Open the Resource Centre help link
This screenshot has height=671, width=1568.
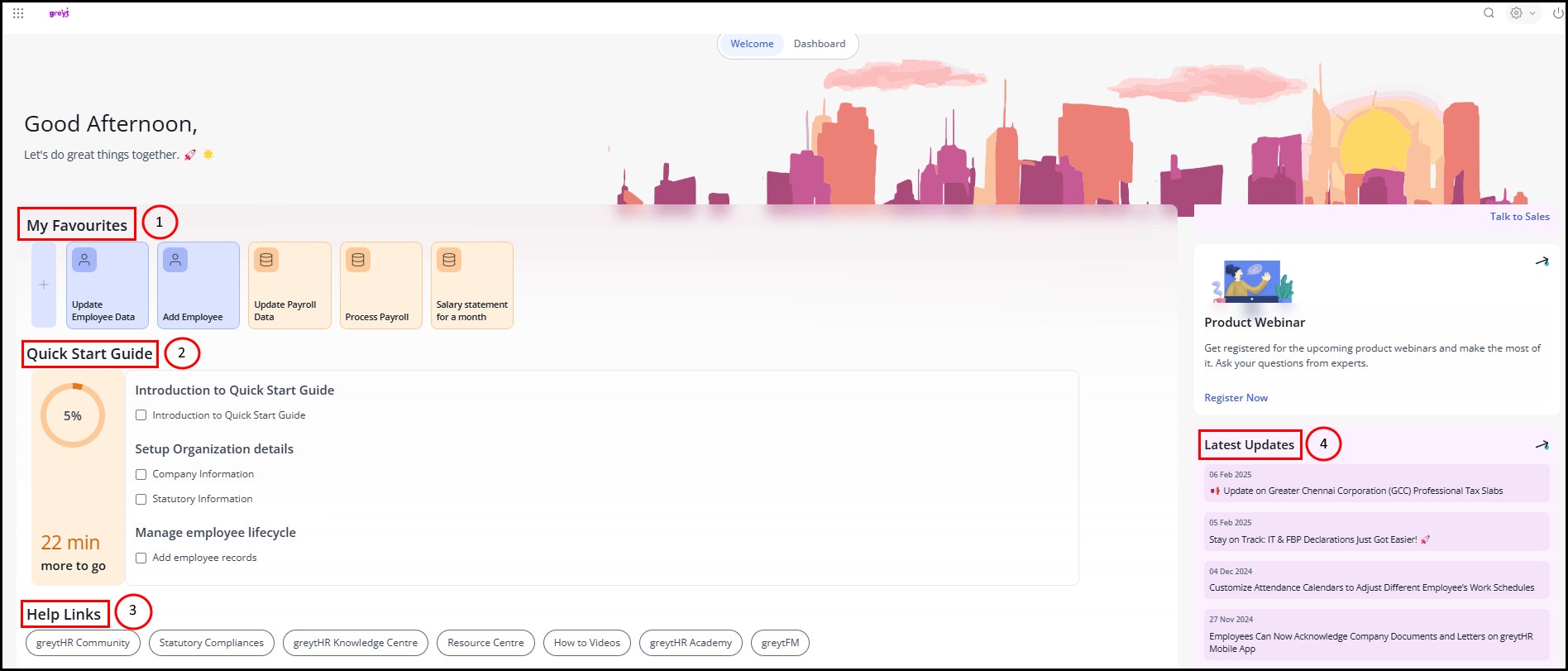[x=485, y=643]
